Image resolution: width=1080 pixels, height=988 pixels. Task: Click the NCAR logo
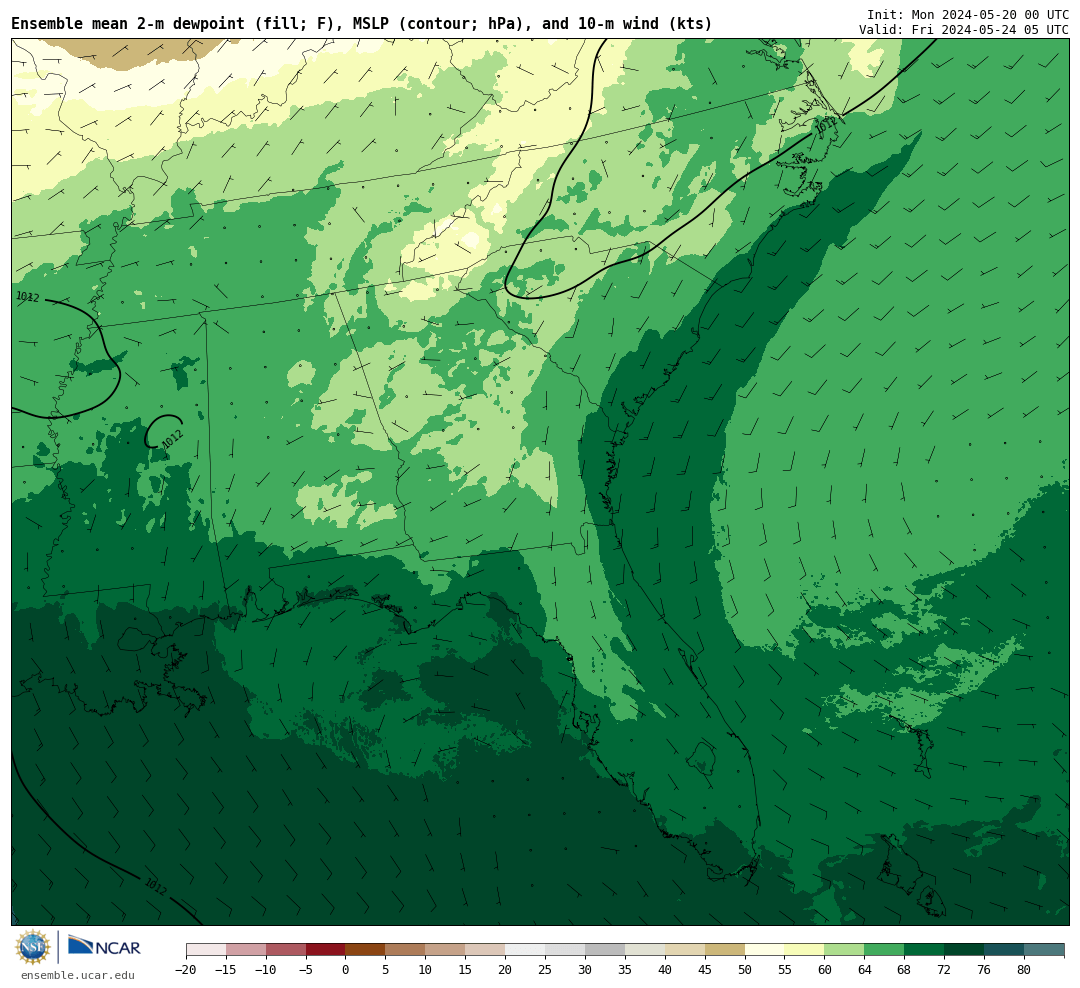coord(104,947)
